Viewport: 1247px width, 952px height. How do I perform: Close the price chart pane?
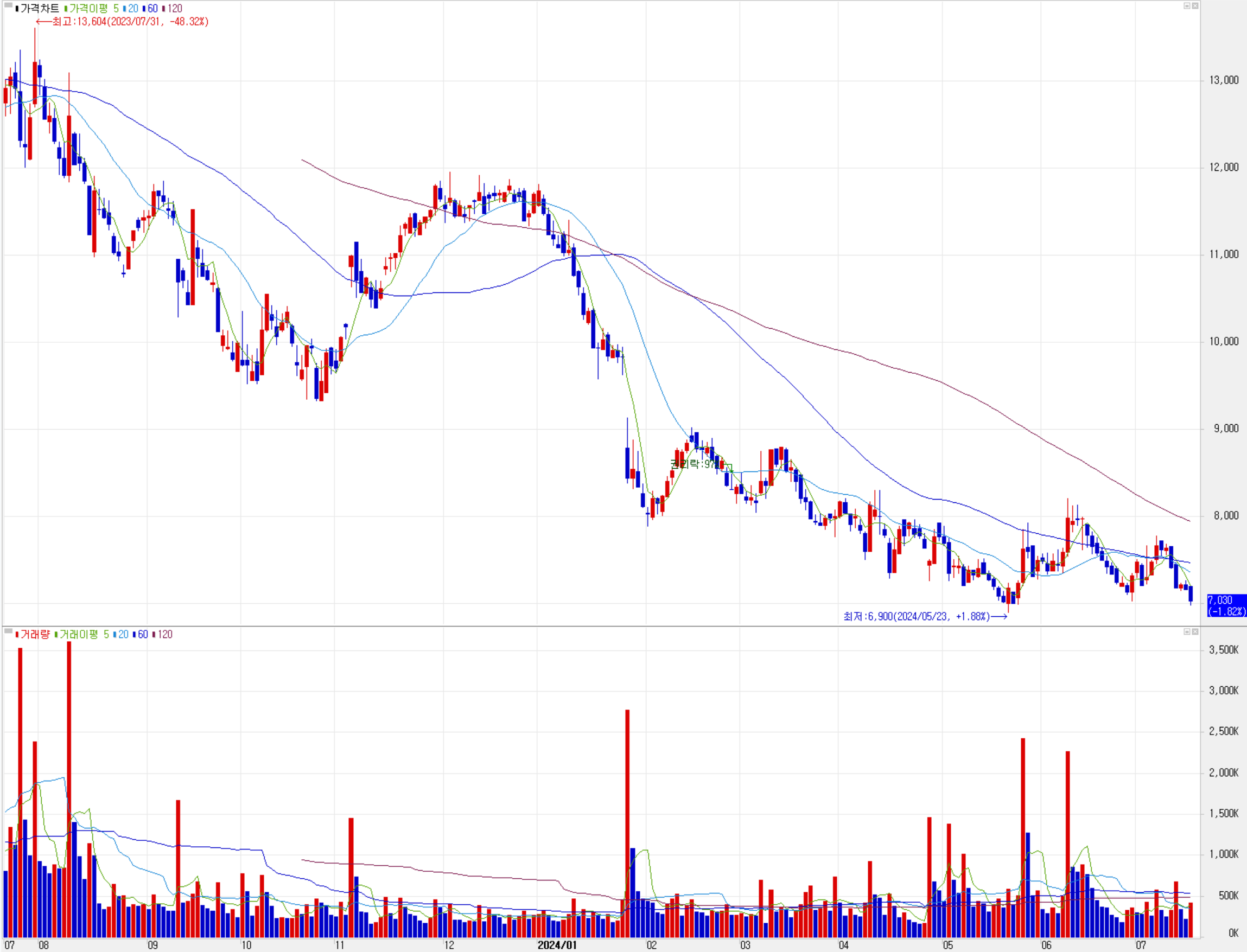[1195, 5]
